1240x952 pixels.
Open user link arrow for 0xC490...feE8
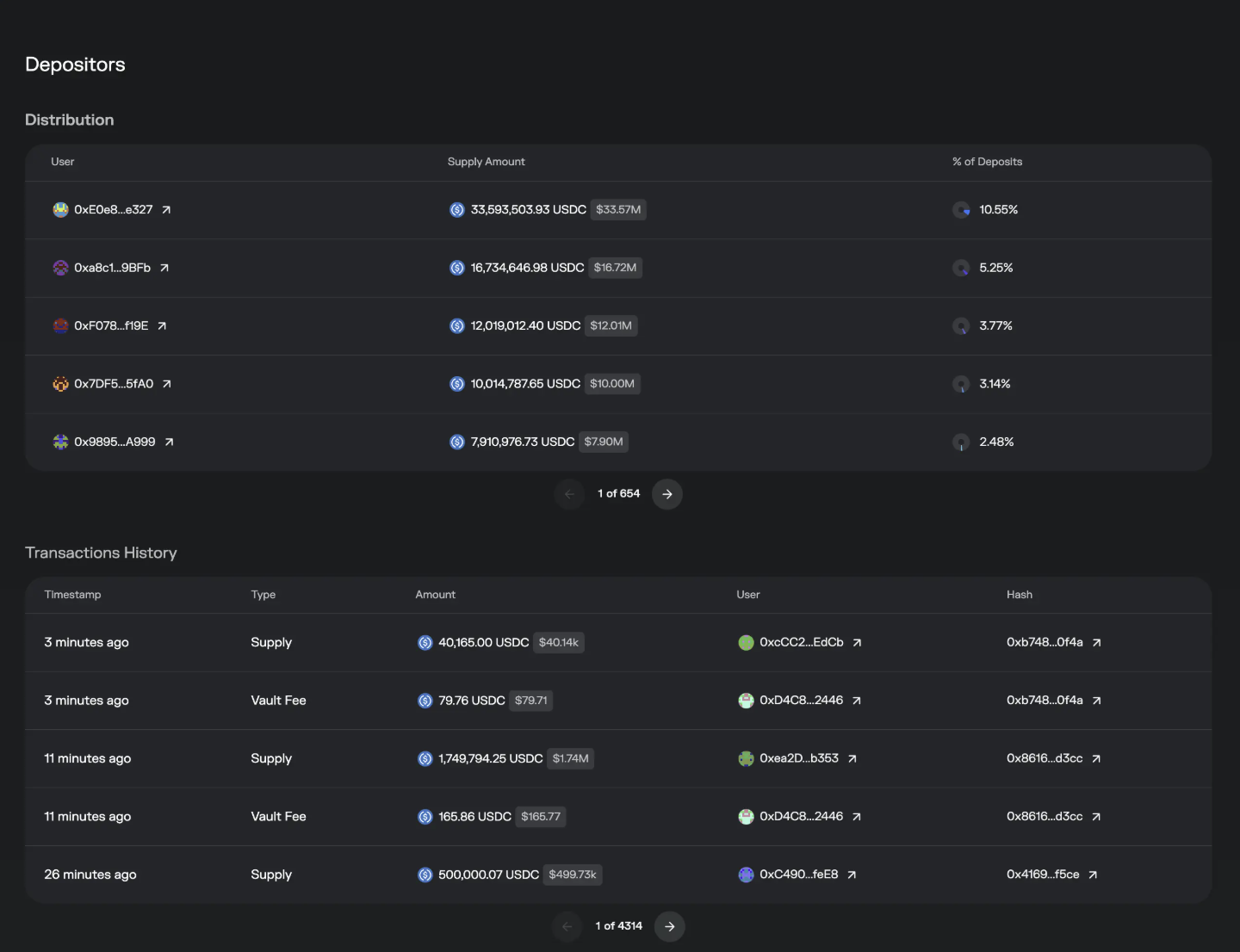click(x=852, y=875)
